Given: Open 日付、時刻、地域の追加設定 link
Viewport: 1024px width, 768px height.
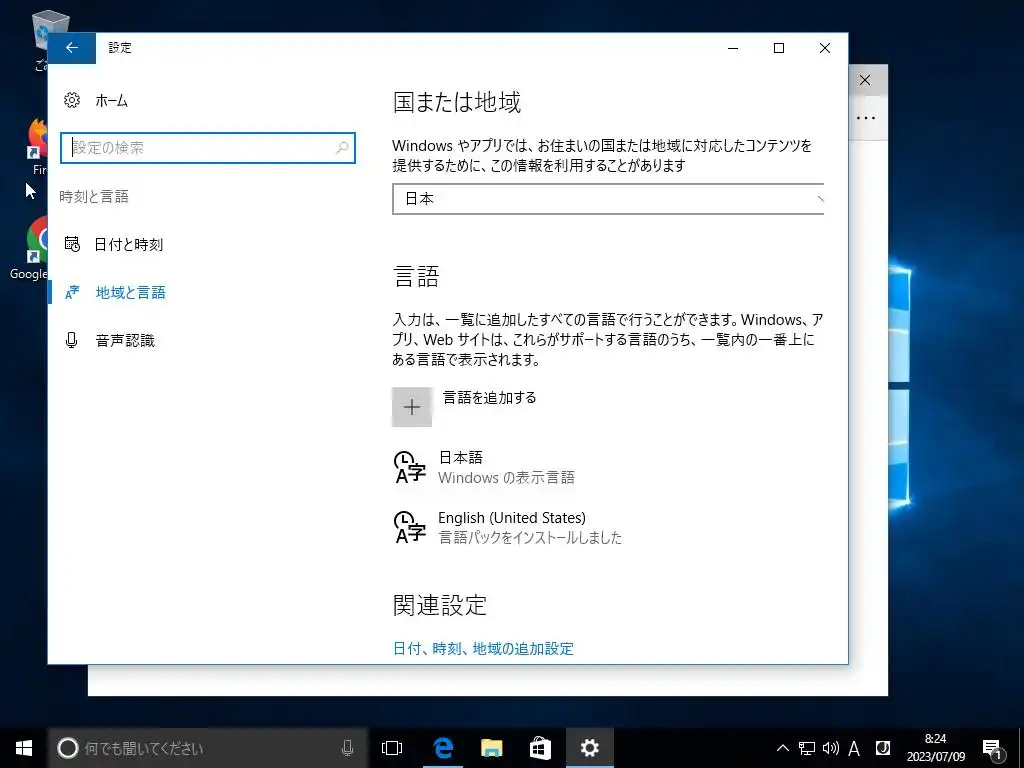Looking at the screenshot, I should click(483, 648).
